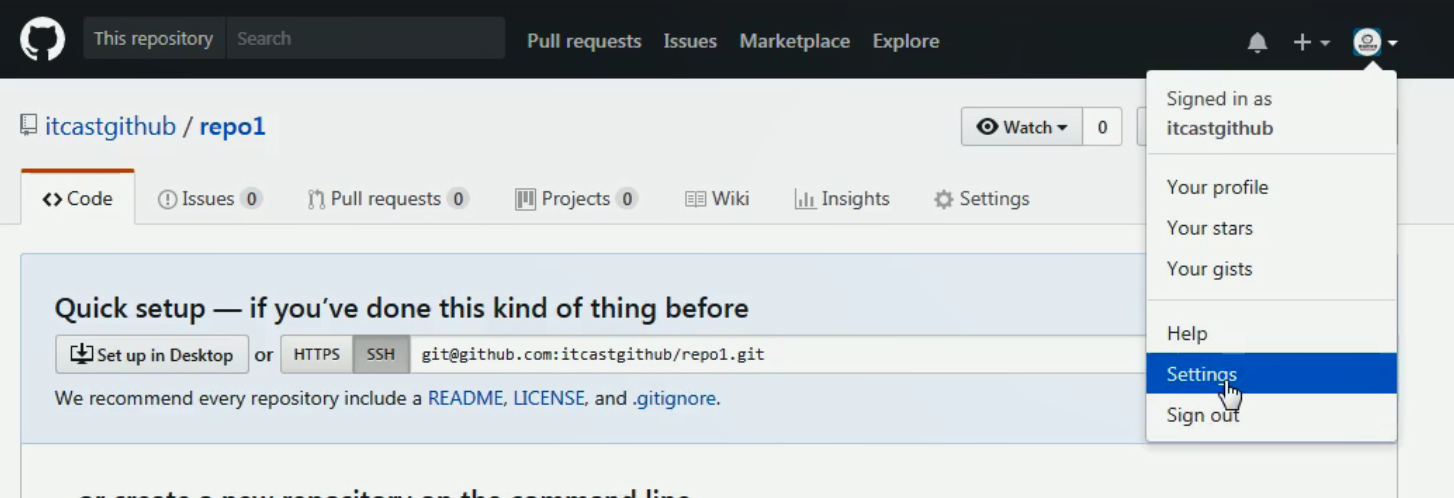The width and height of the screenshot is (1454, 498).
Task: Click the watchers count 0
Action: coord(1102,127)
